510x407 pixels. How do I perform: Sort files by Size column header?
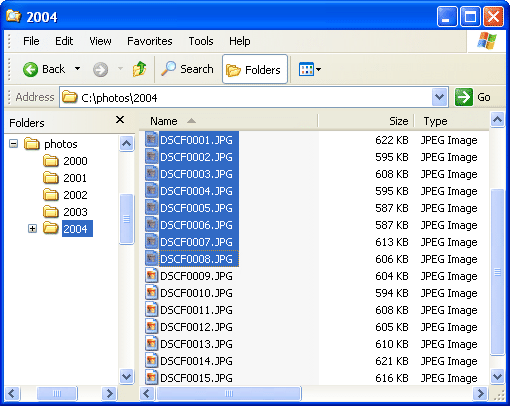coord(366,121)
